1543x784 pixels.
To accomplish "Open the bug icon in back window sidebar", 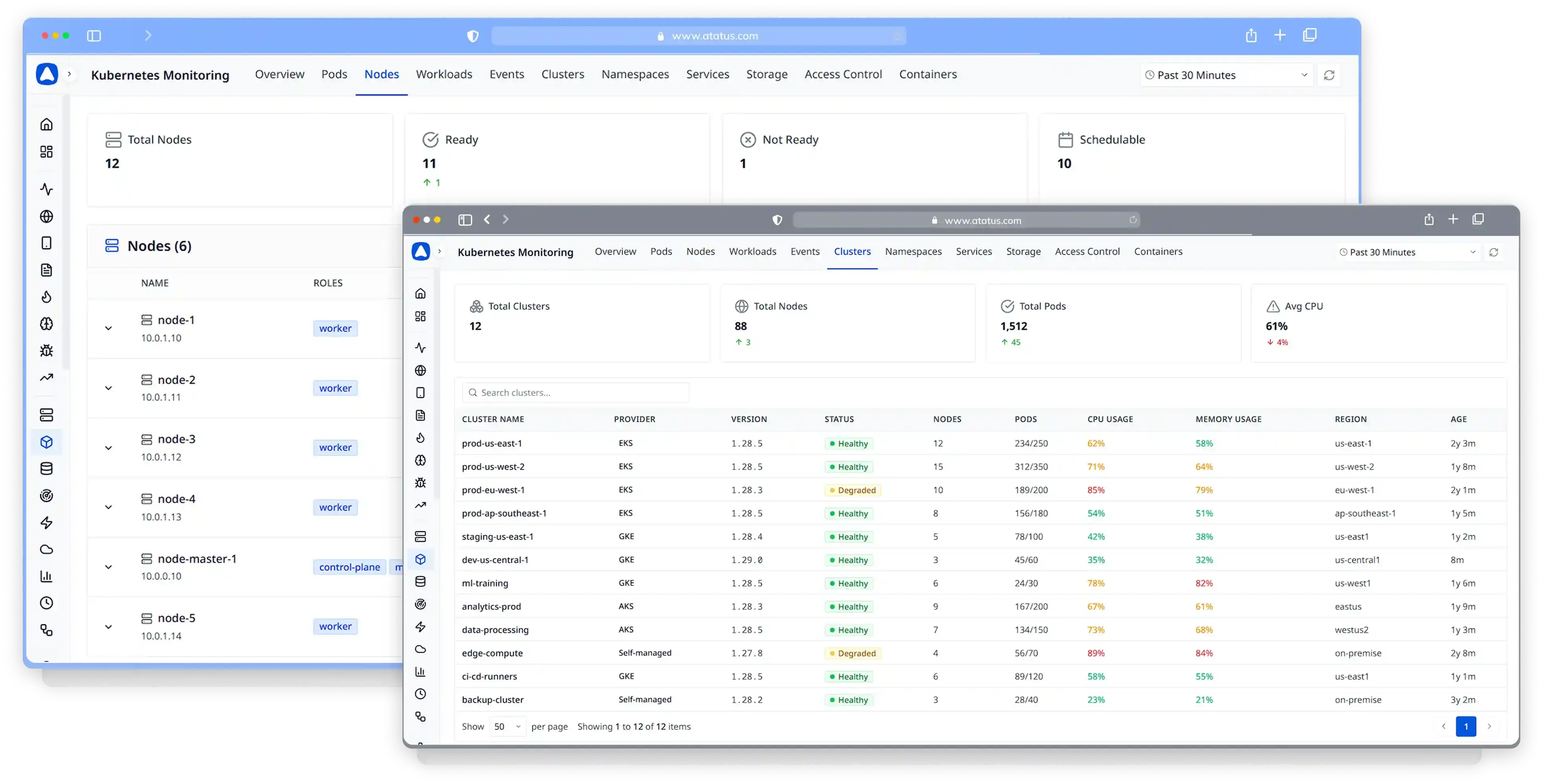I will point(46,350).
